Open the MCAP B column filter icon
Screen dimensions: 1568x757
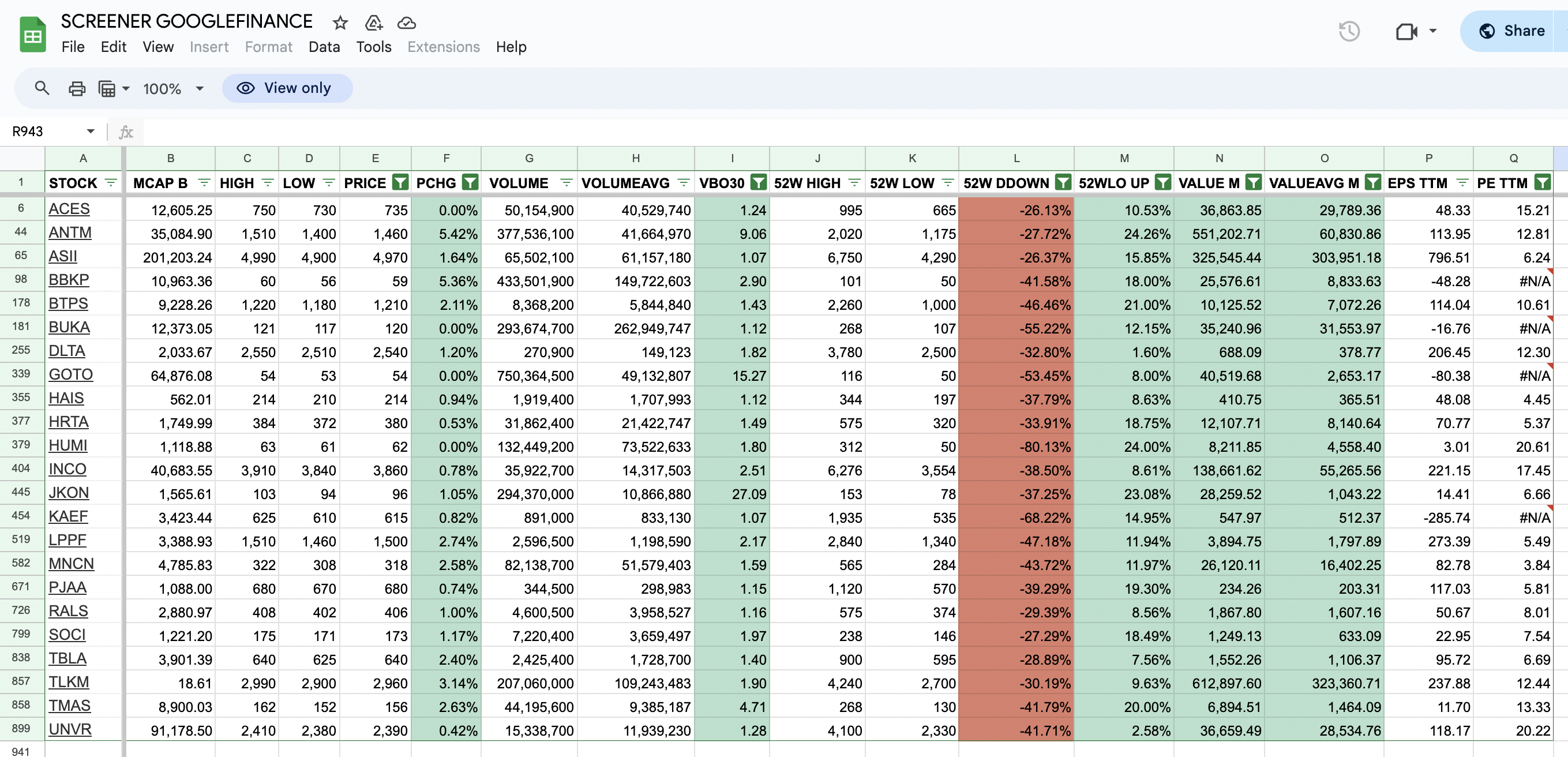pos(205,182)
